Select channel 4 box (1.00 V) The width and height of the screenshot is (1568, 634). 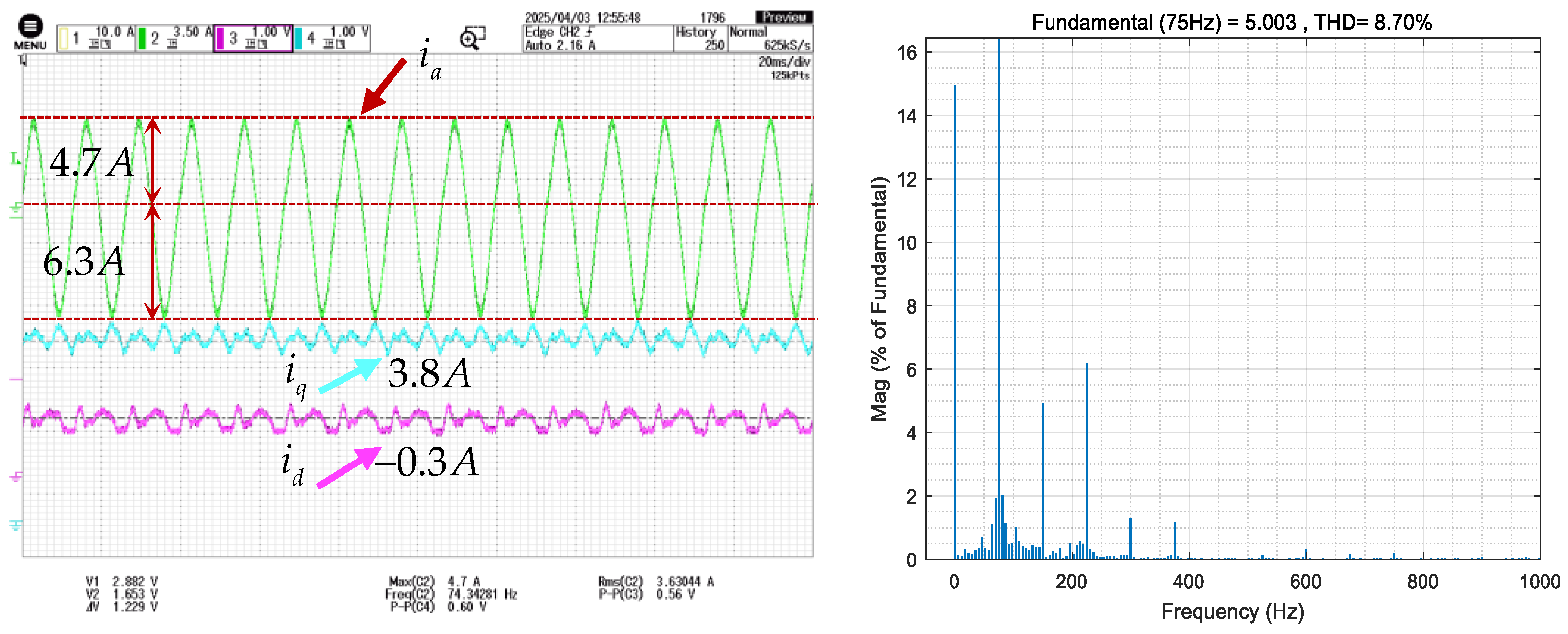[332, 38]
